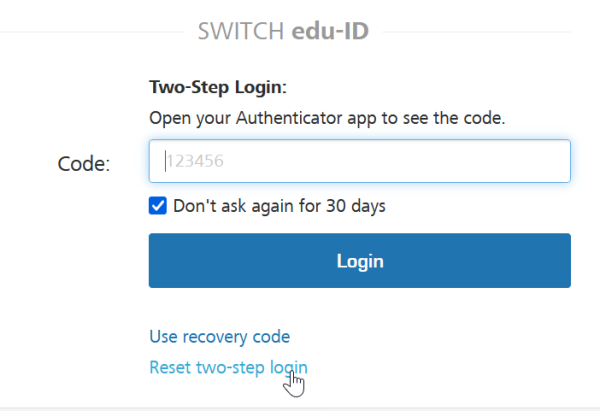Follow the Reset two-step login link
The image size is (600, 411).
[x=228, y=367]
